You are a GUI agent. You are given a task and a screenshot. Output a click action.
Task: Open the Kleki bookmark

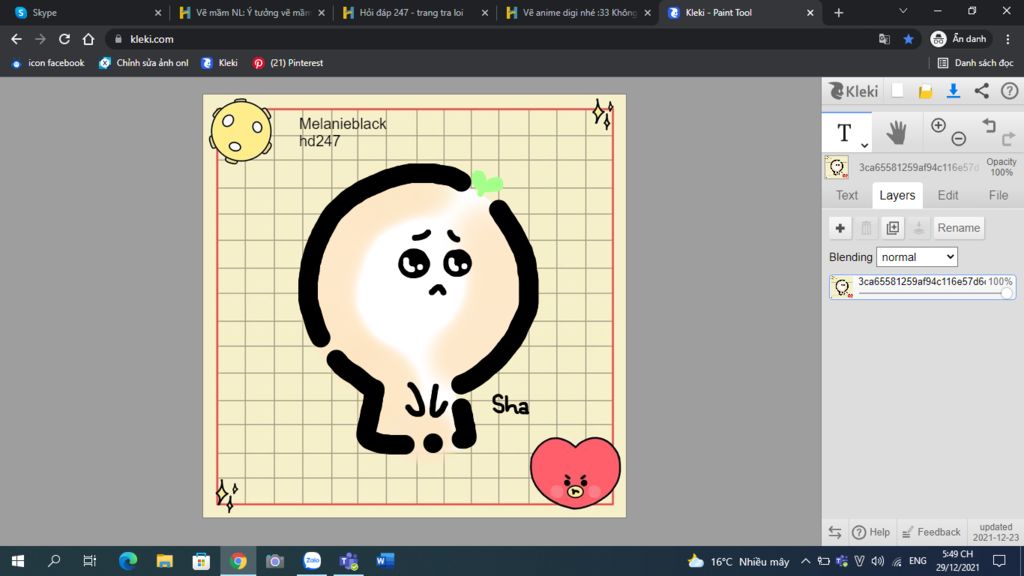coord(220,63)
